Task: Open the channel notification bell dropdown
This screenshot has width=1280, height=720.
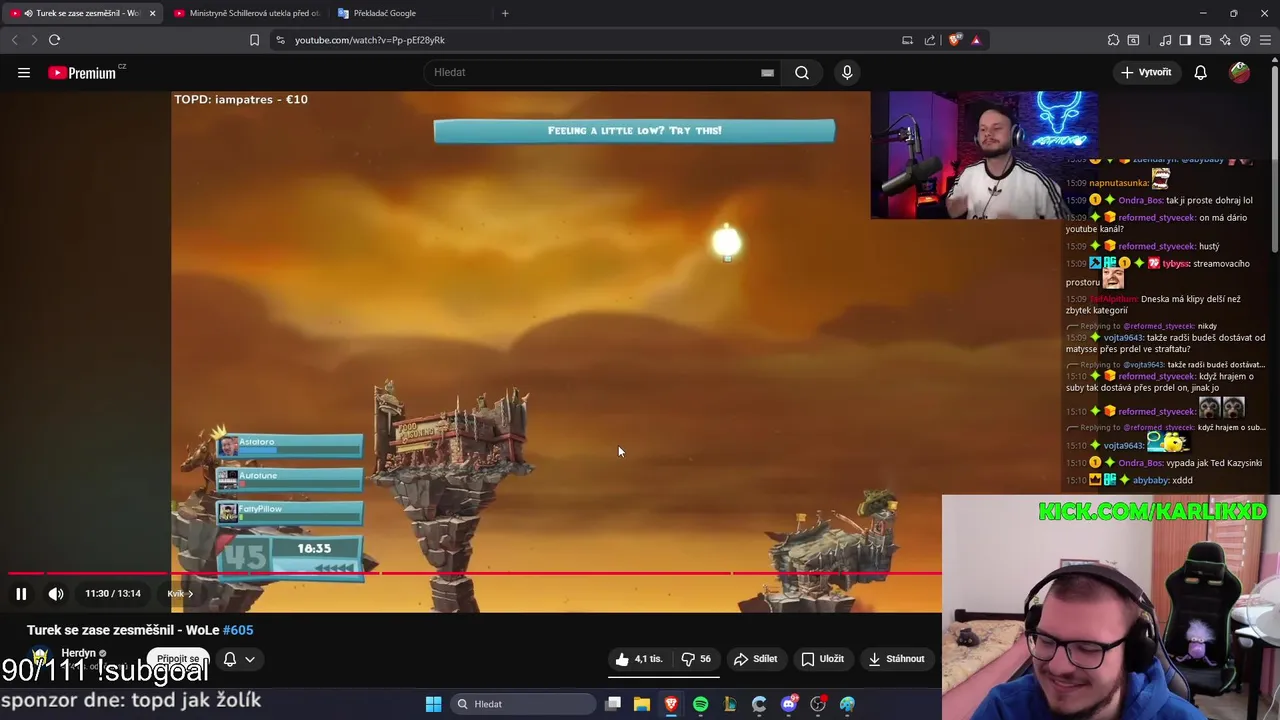Action: point(239,659)
